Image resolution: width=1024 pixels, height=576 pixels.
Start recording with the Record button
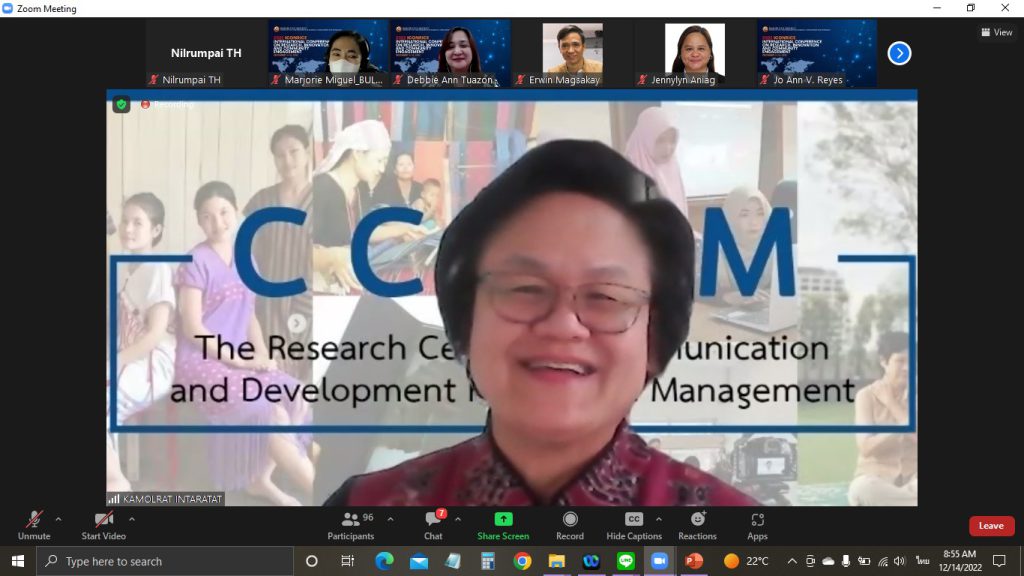pos(569,526)
